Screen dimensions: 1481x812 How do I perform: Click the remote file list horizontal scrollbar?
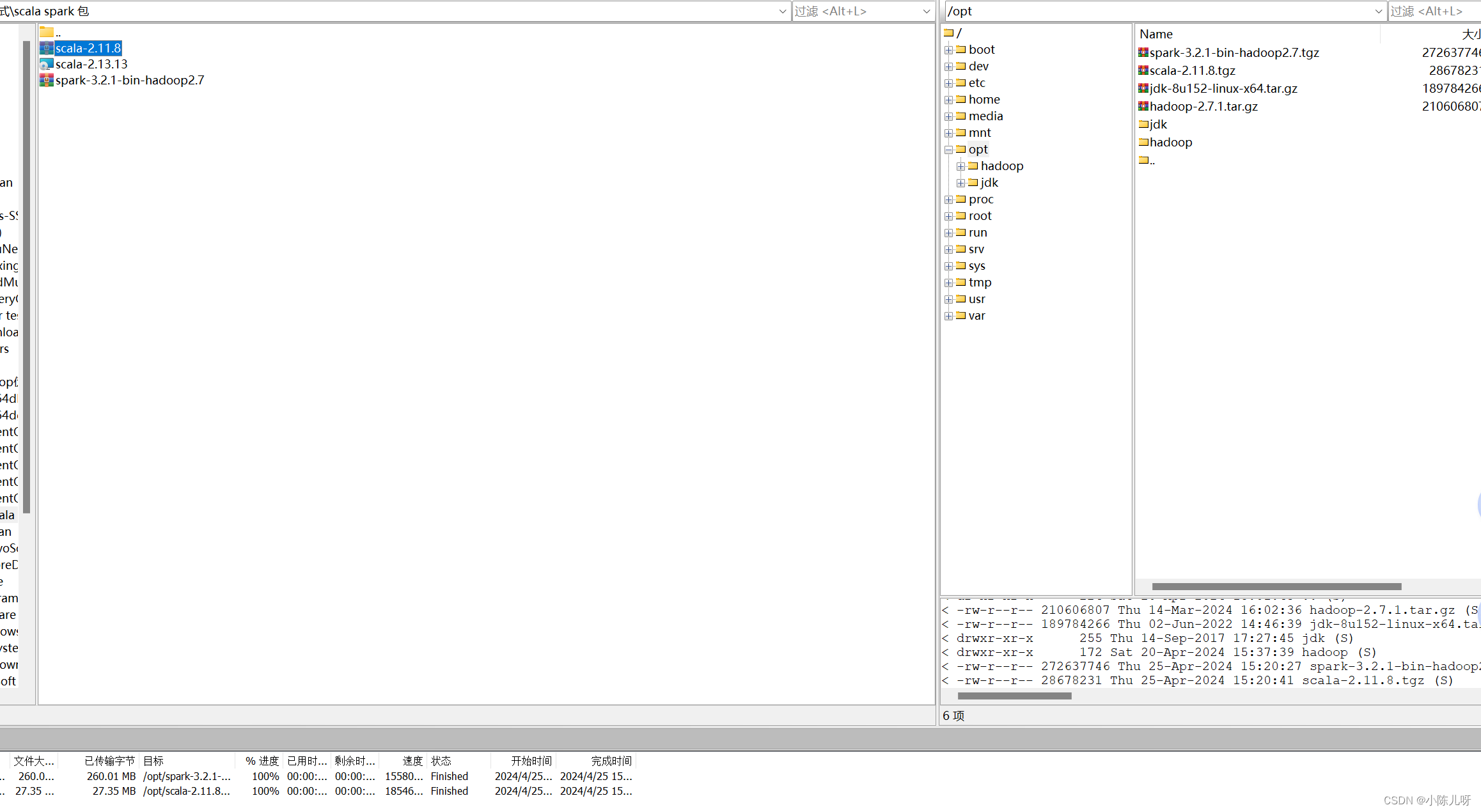pyautogui.click(x=1276, y=586)
